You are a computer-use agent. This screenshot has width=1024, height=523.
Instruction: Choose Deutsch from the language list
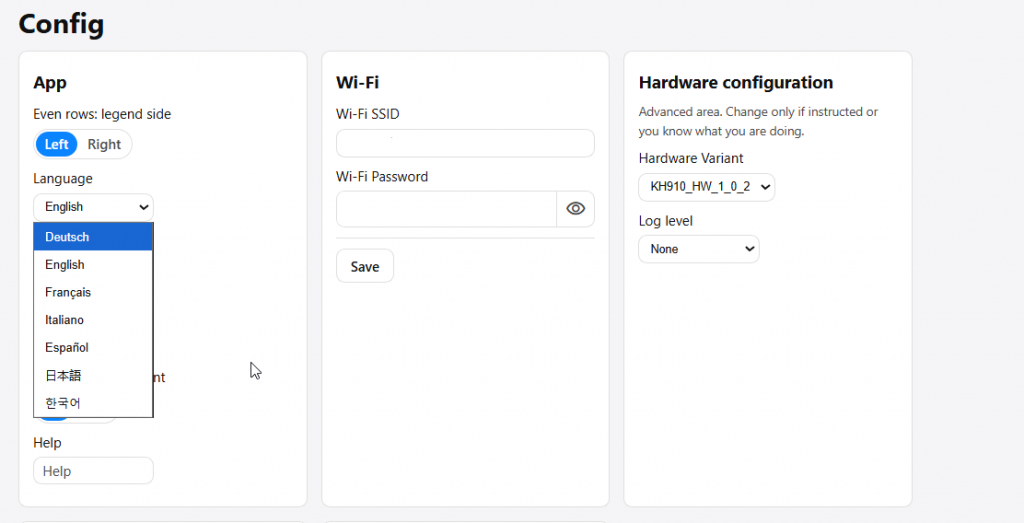pos(93,237)
